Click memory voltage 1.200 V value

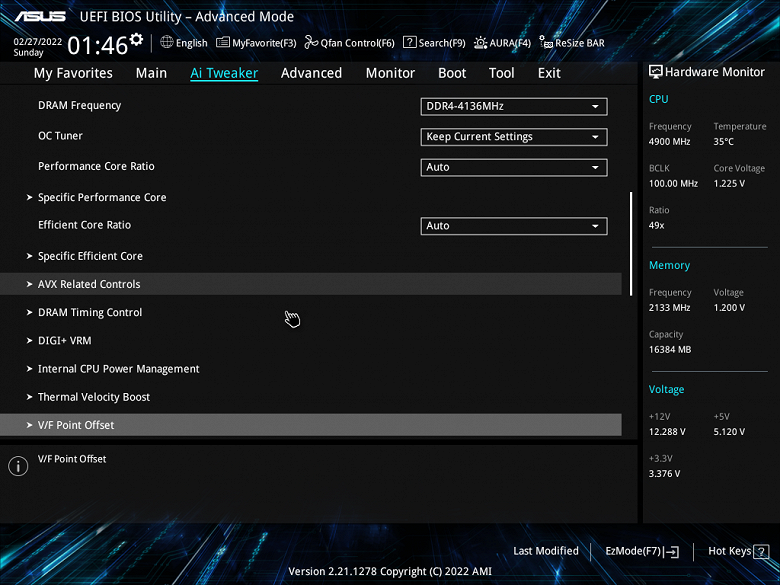pos(729,308)
